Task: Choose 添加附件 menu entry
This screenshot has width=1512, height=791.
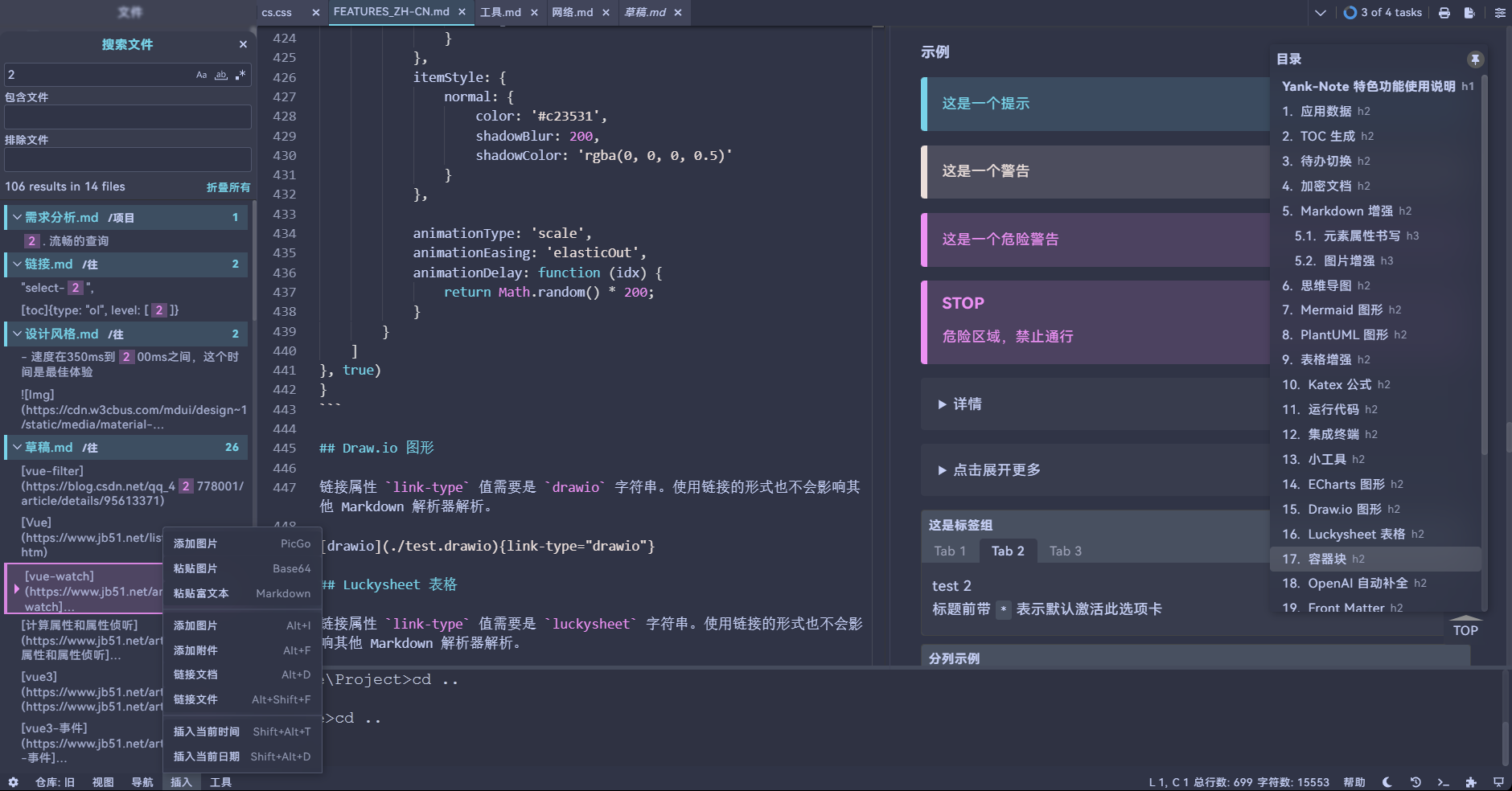Action: [x=242, y=650]
